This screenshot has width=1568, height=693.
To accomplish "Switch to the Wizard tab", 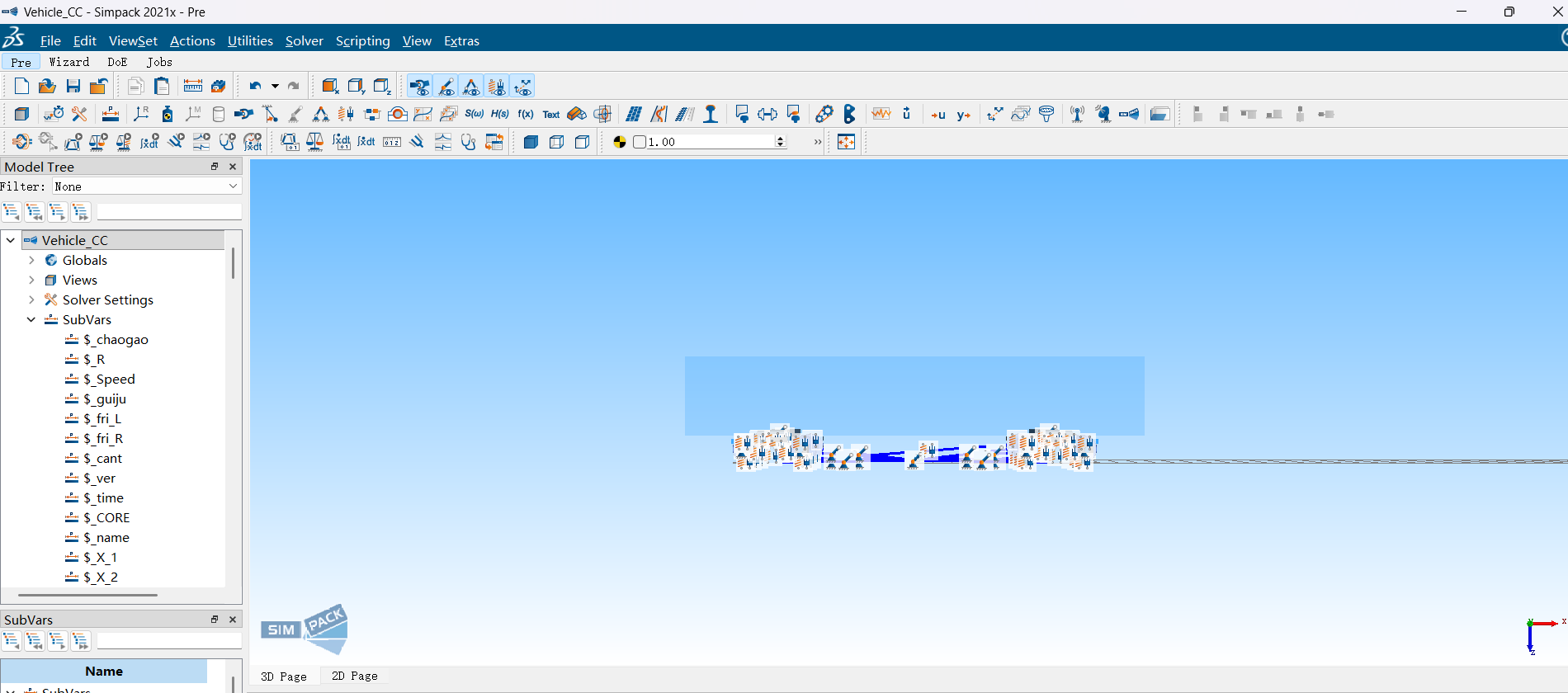I will tap(68, 62).
